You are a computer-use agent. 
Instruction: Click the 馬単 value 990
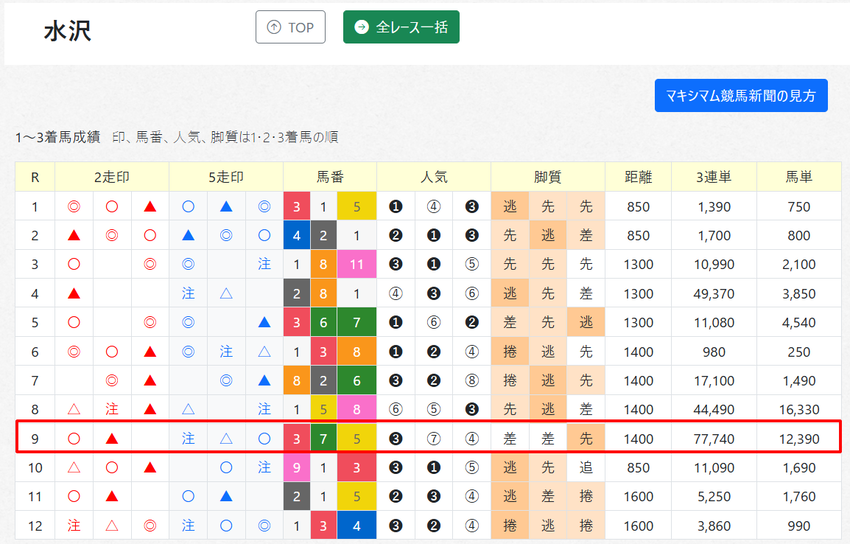click(x=799, y=526)
